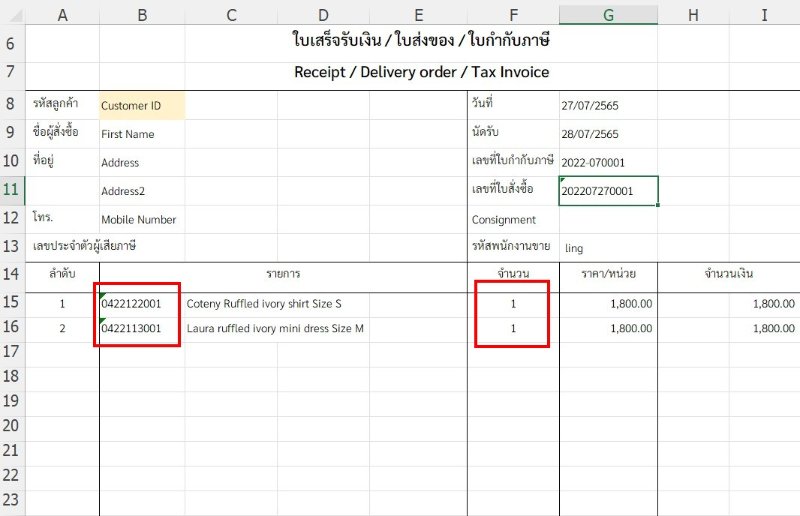Click Coteny Ruffled ivory shirt description

(264, 303)
